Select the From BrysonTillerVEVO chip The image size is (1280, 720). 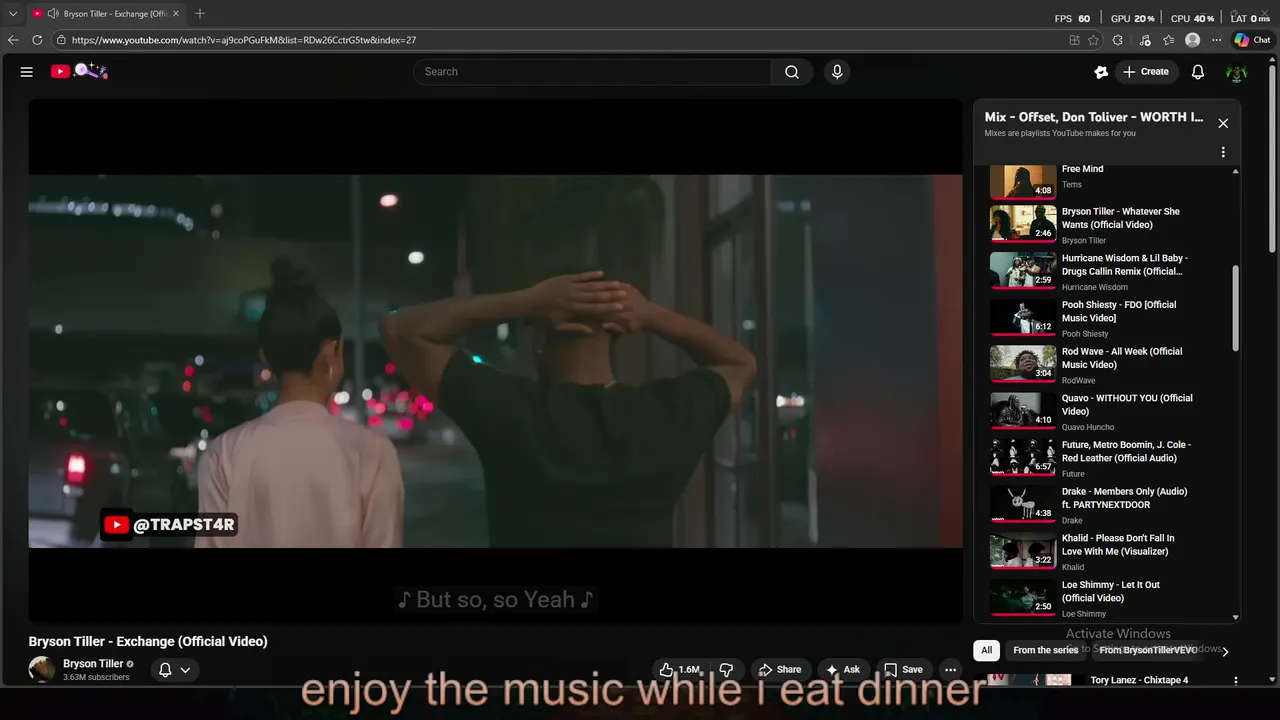click(1147, 650)
